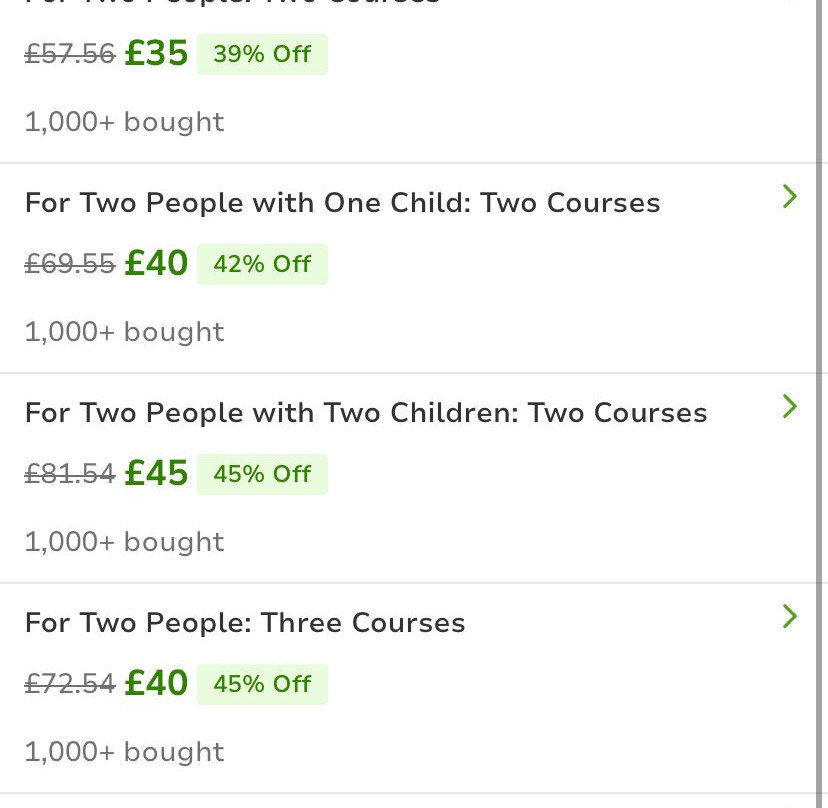Click the struck-through £72.54 price
This screenshot has height=808, width=828.
click(70, 685)
